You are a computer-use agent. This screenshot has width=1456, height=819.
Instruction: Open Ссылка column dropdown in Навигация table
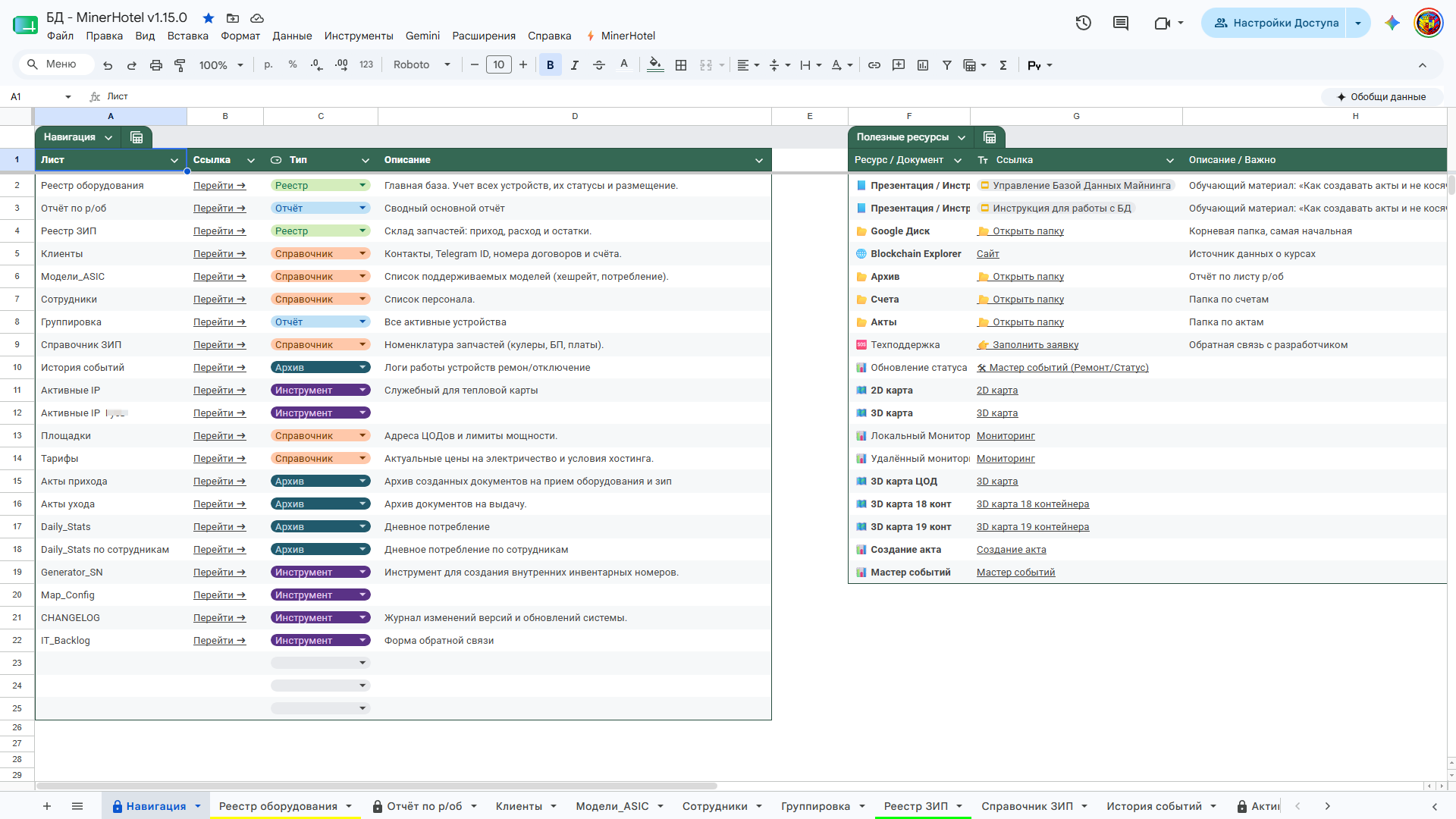(x=251, y=160)
